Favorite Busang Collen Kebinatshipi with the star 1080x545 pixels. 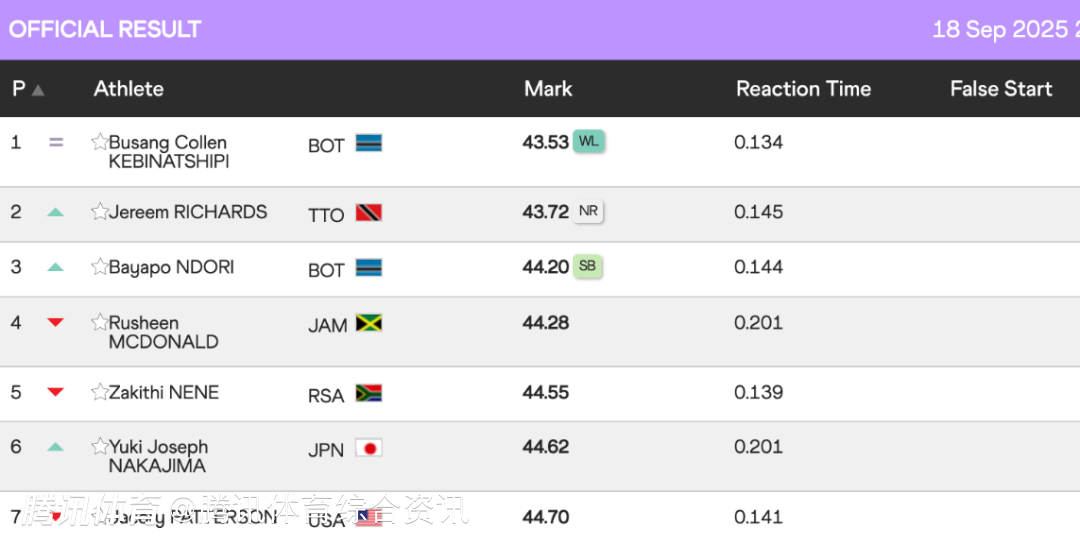pos(99,142)
